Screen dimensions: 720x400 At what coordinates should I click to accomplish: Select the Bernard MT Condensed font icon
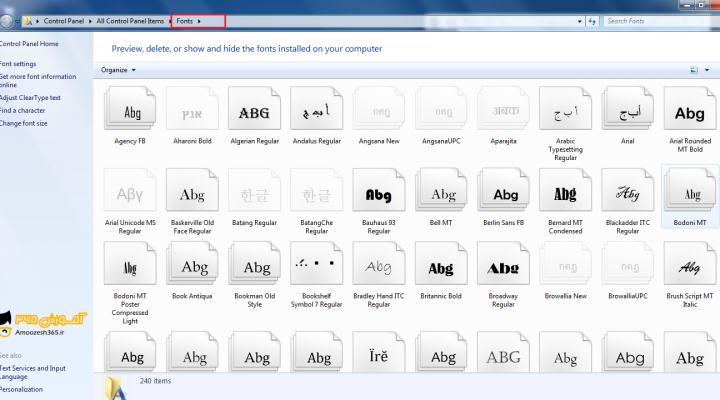(x=565, y=190)
